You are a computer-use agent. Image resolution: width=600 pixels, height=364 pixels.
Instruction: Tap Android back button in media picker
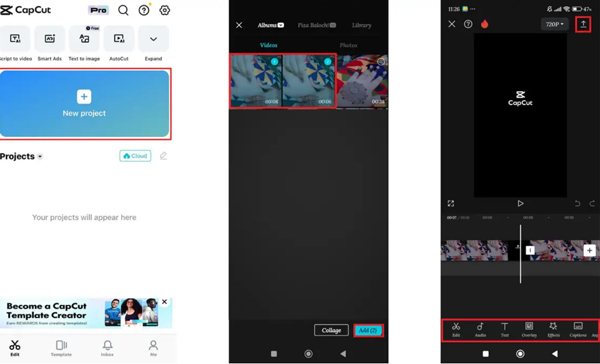coord(343,354)
